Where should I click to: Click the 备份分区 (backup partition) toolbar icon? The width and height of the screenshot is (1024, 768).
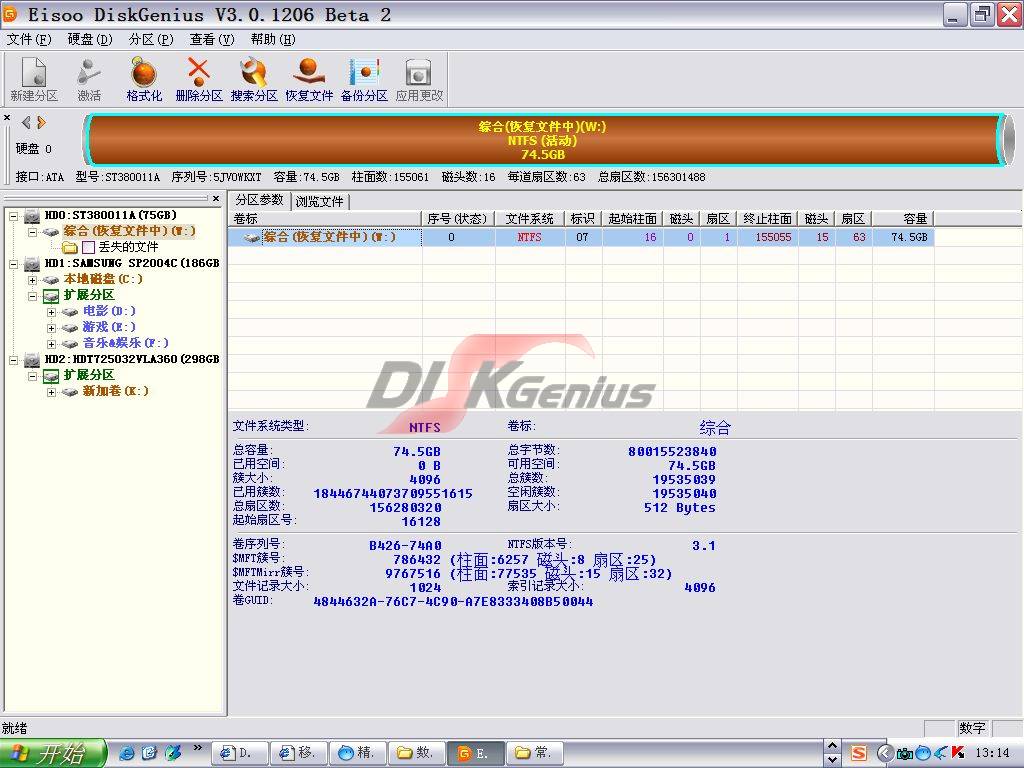click(x=364, y=79)
